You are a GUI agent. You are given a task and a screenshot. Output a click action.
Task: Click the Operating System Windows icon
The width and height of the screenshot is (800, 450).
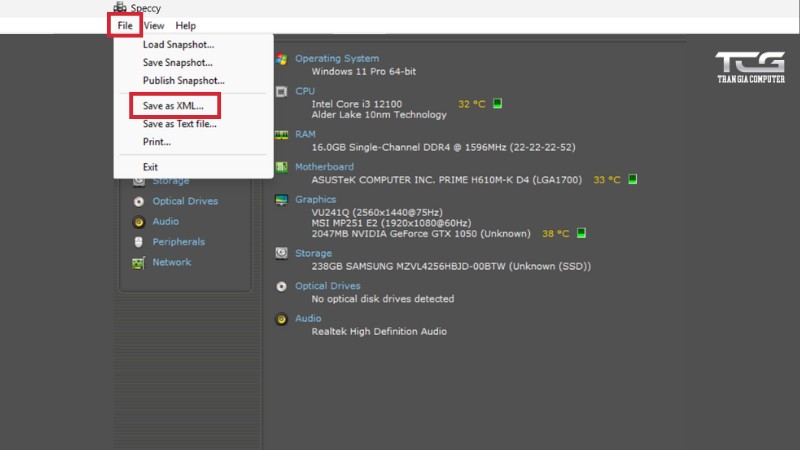click(282, 59)
